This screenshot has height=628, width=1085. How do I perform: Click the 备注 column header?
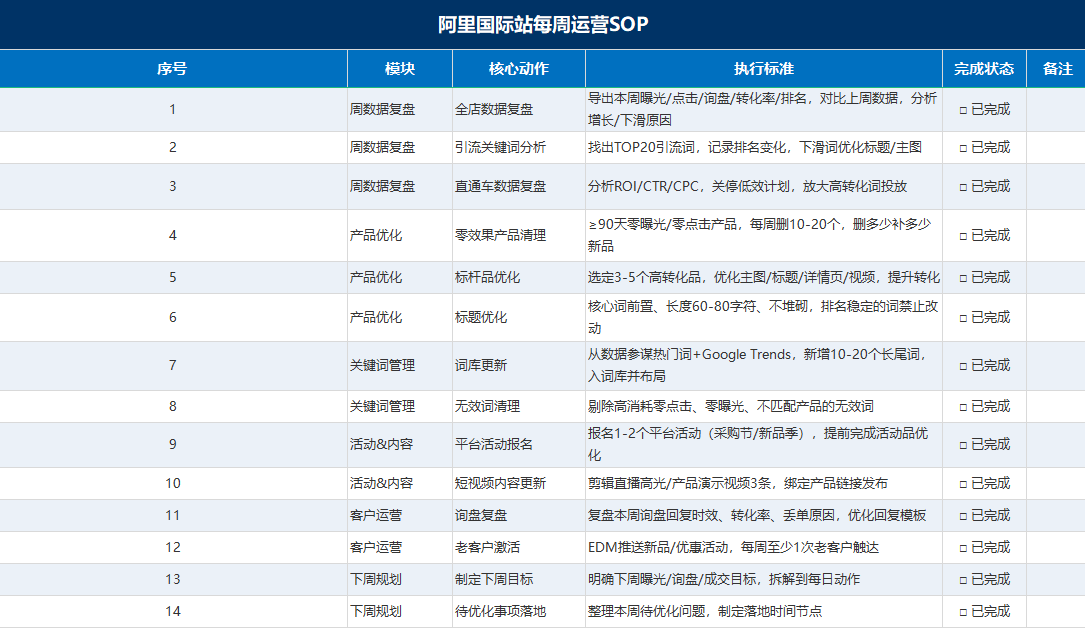1057,68
